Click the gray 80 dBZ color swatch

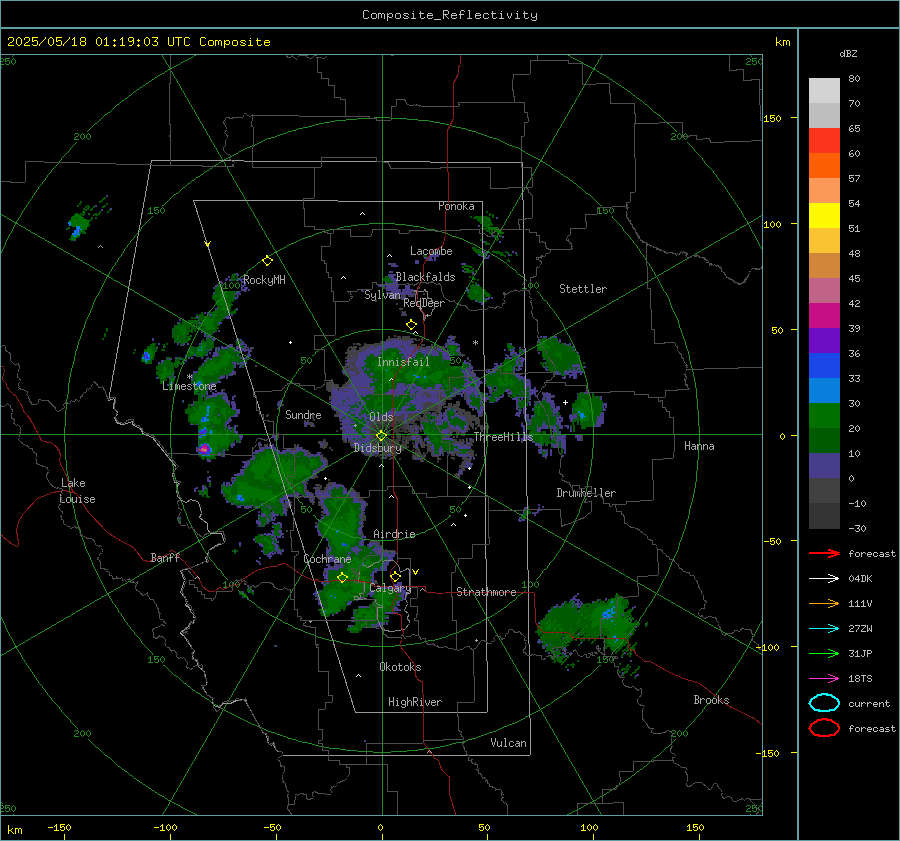[x=824, y=91]
